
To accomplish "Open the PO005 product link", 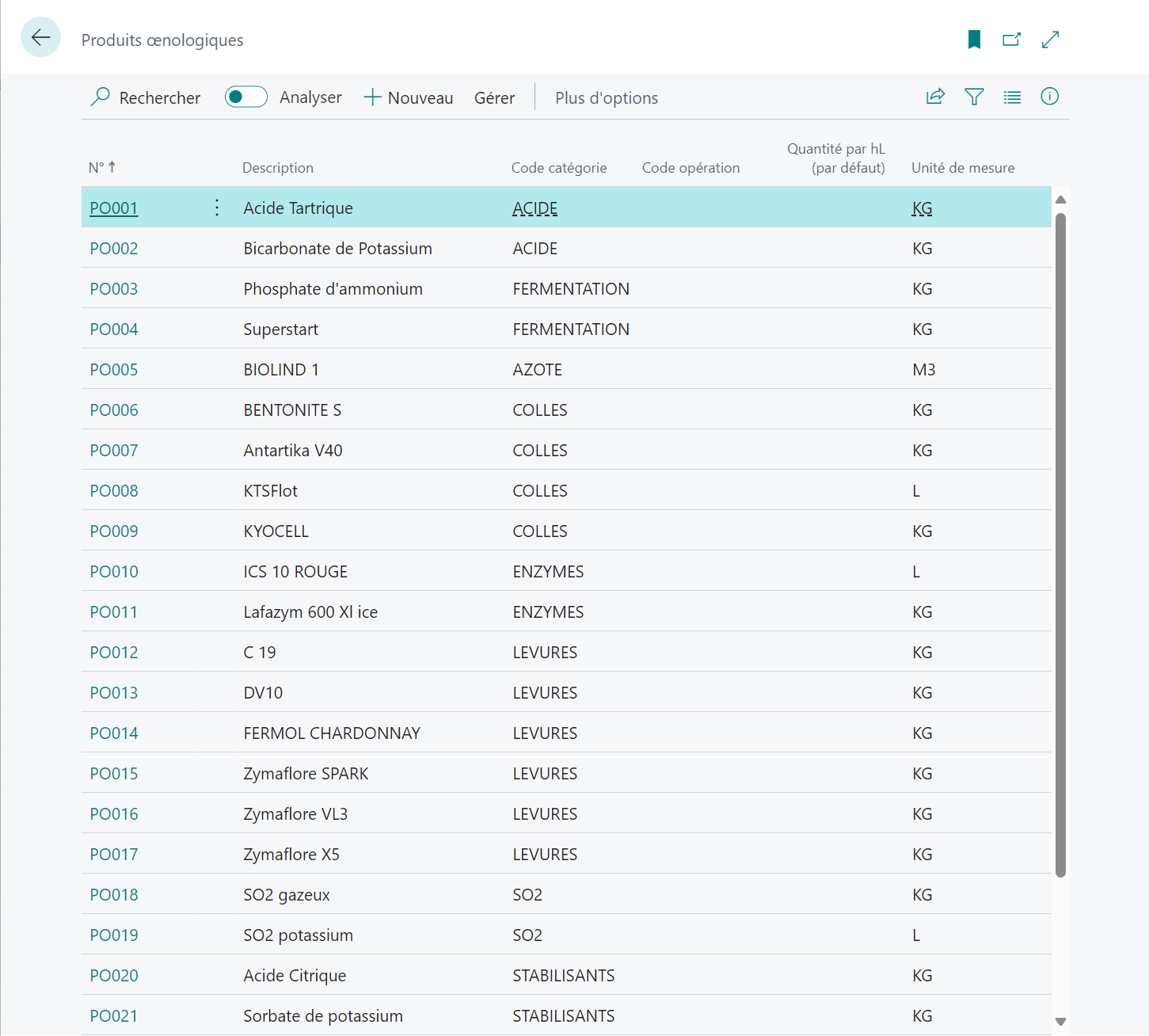I will (x=114, y=369).
